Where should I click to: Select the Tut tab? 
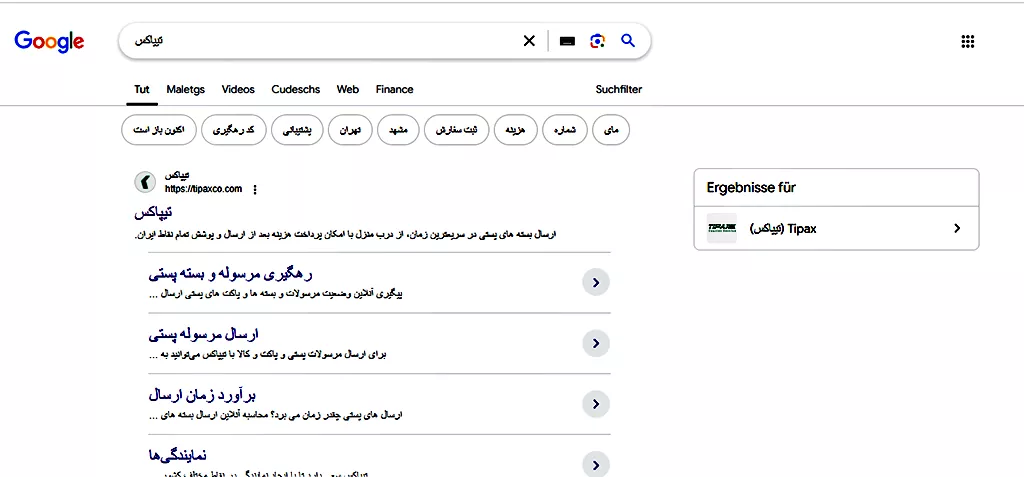(x=142, y=90)
